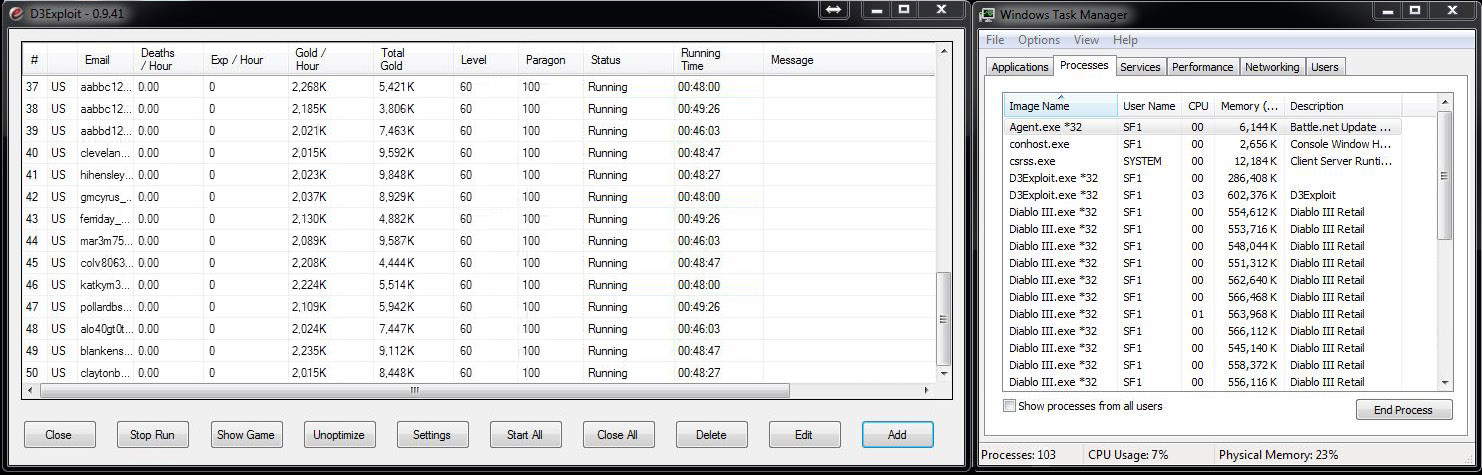This screenshot has width=1482, height=475.
Task: Click the Email column header in D3Exploit
Action: [x=105, y=60]
